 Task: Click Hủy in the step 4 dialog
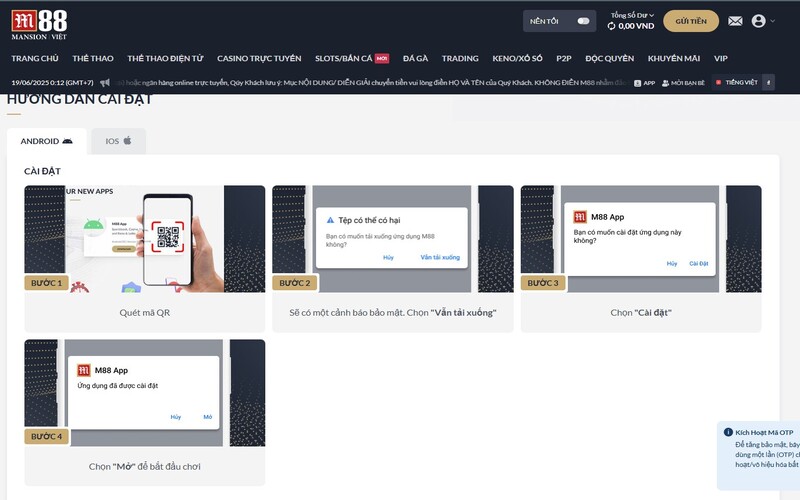coord(176,417)
